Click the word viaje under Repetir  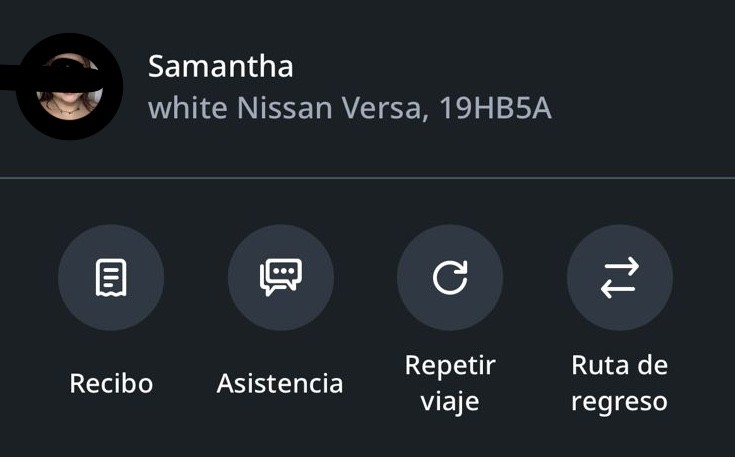450,402
